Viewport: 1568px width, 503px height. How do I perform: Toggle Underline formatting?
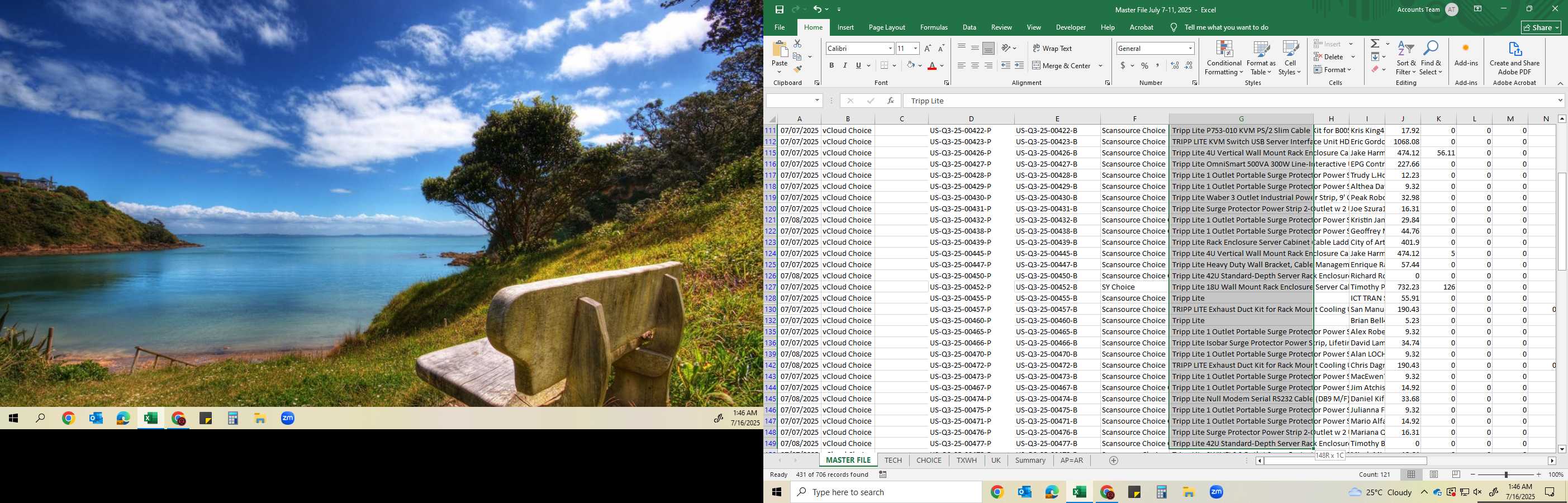(x=858, y=65)
